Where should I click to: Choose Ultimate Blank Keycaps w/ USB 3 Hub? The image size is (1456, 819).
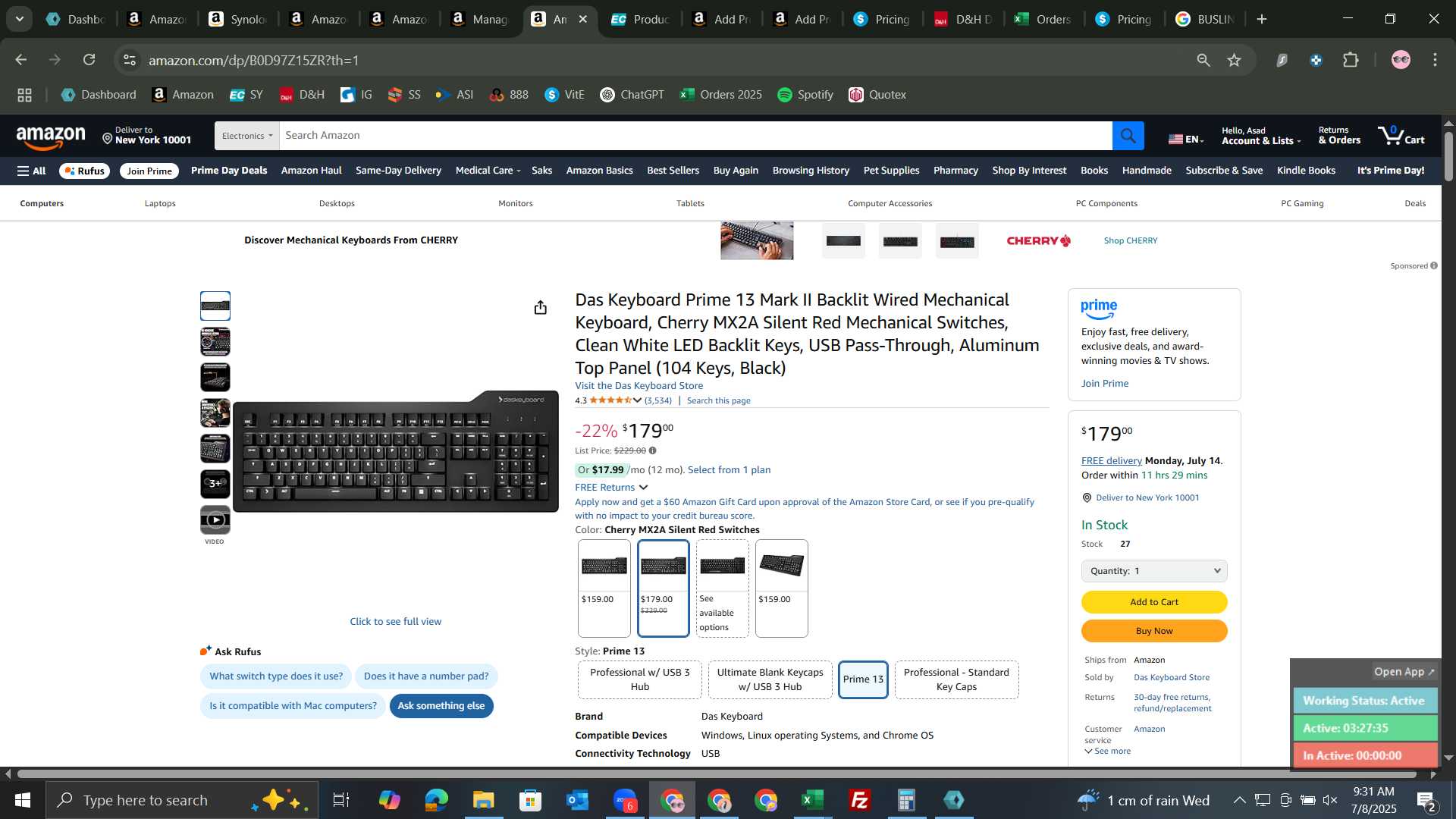770,679
